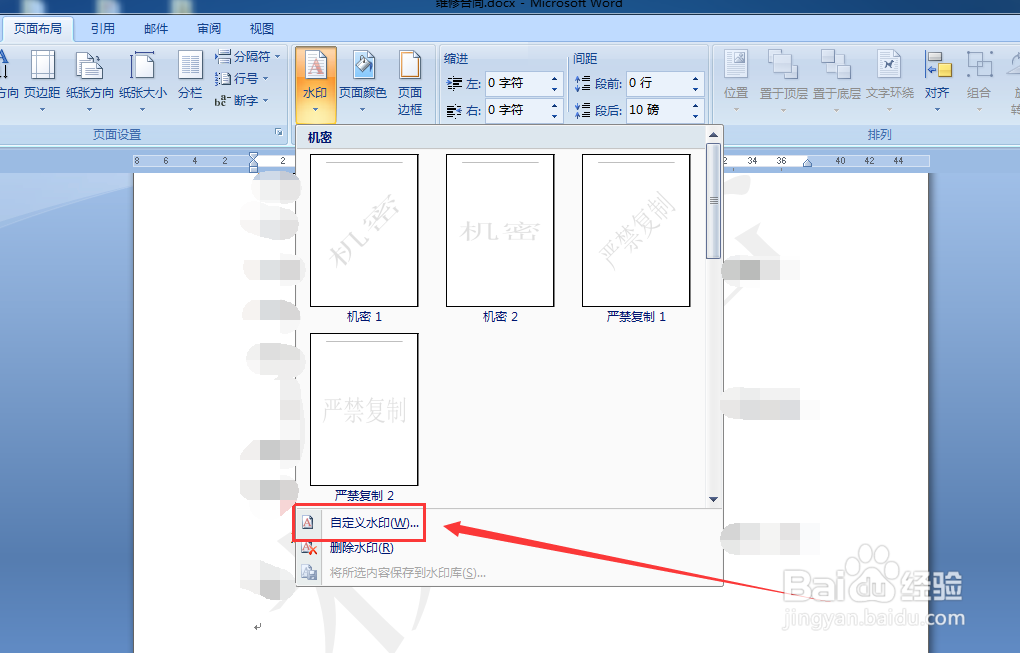This screenshot has height=653, width=1020.
Task: Open the 纸张大小 paper size menu
Action: pos(142,83)
